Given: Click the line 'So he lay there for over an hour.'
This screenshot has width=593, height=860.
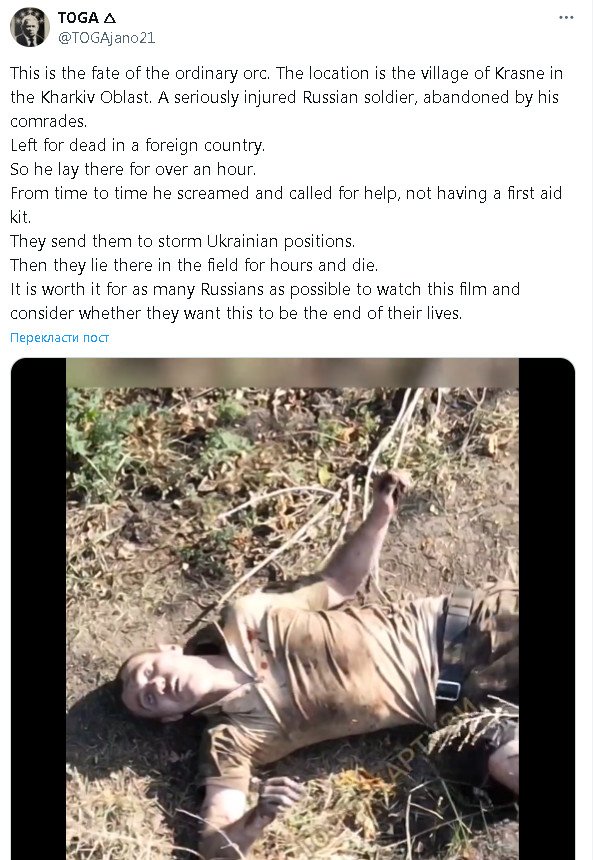Looking at the screenshot, I should click(x=133, y=169).
